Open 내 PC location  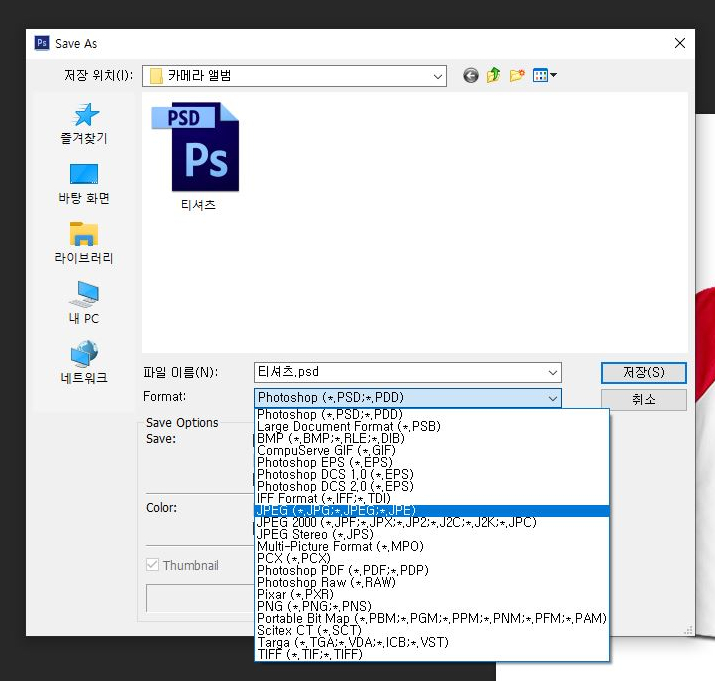[x=84, y=303]
